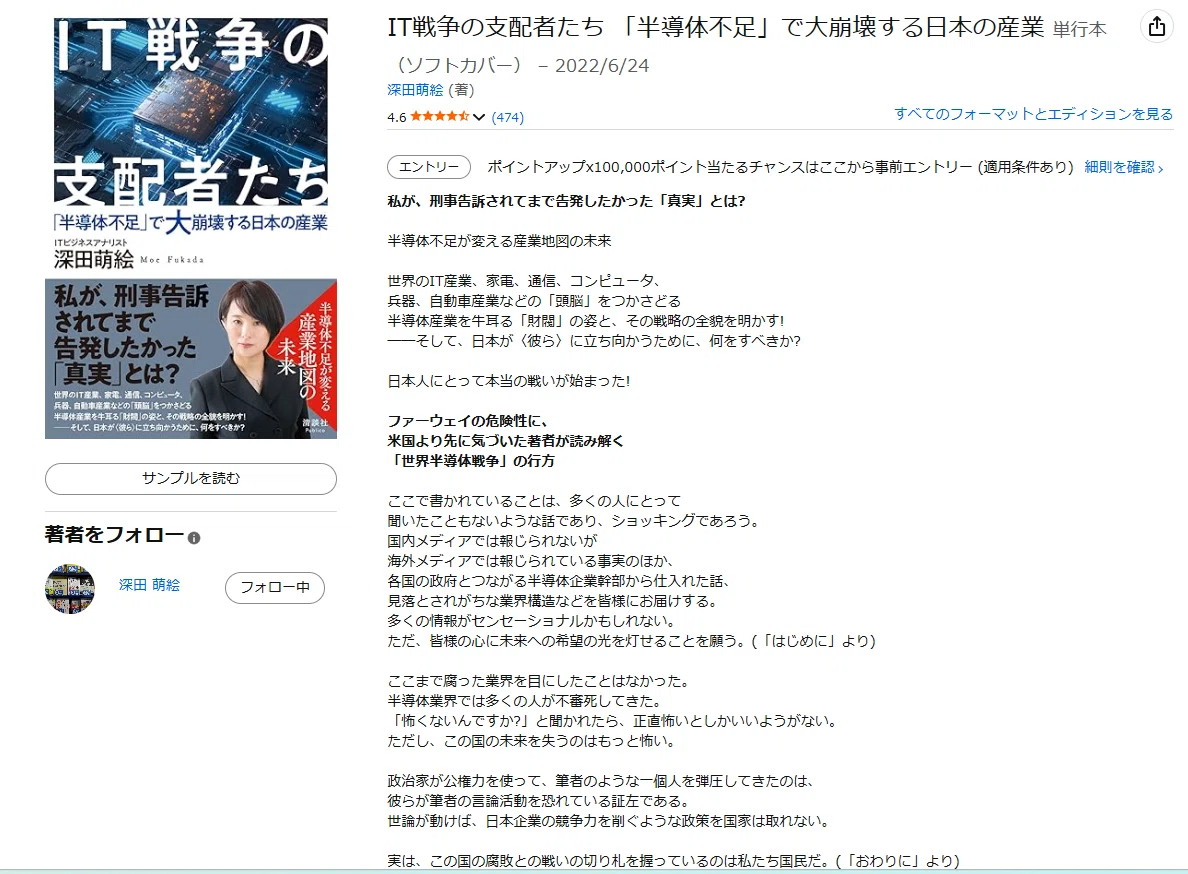
Task: Click the line ここまで腐った業界を目にしたことはなかった。
Action: (540, 681)
